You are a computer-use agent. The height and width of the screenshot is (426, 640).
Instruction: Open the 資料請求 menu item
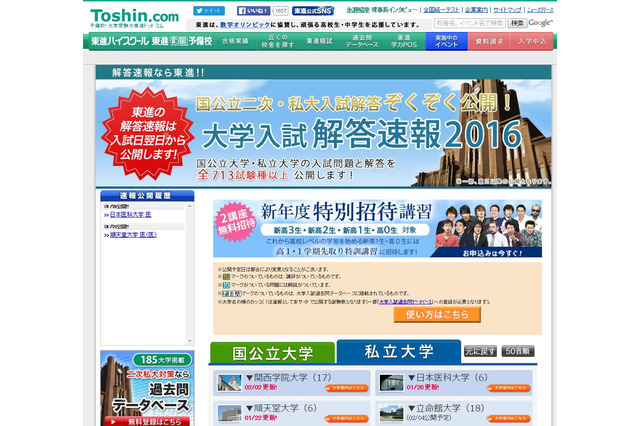[489, 41]
